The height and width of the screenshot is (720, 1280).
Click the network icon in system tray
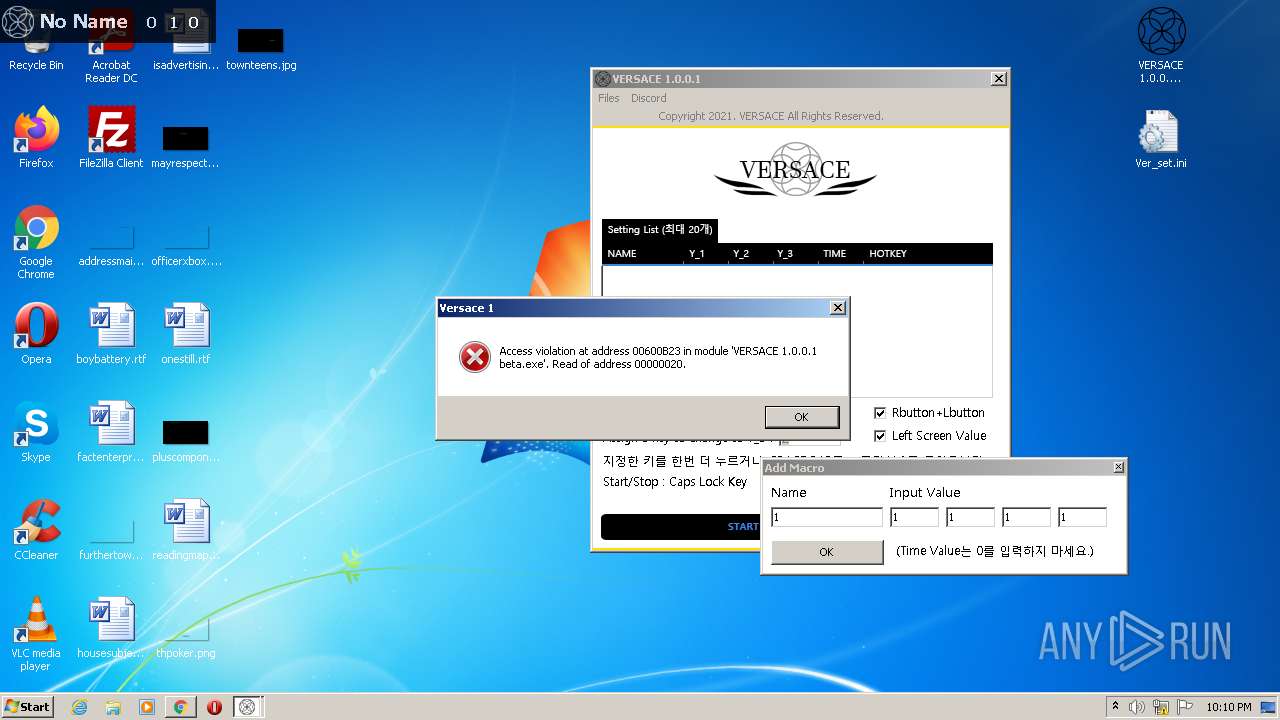(1161, 707)
